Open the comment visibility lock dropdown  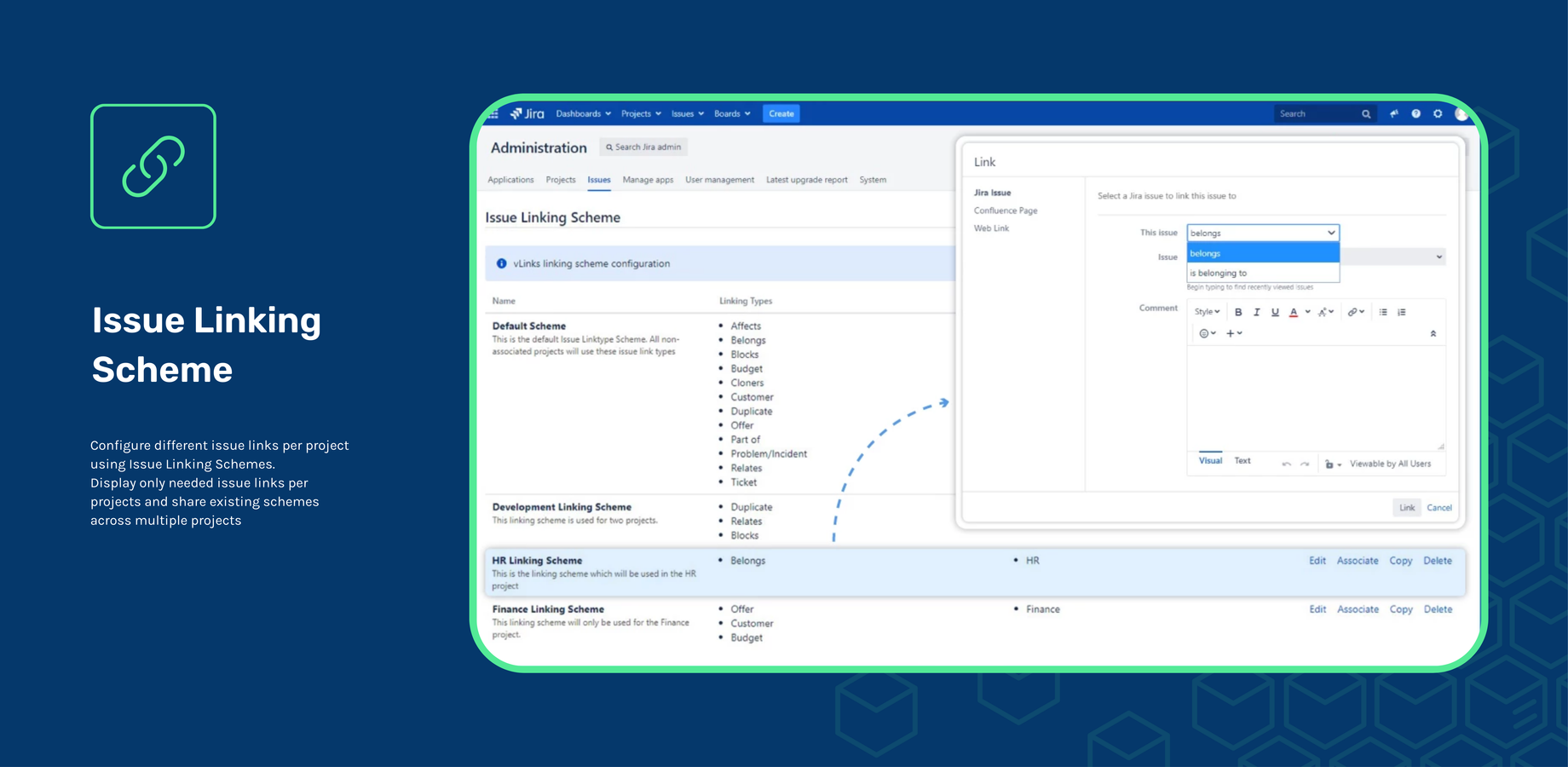click(1333, 464)
